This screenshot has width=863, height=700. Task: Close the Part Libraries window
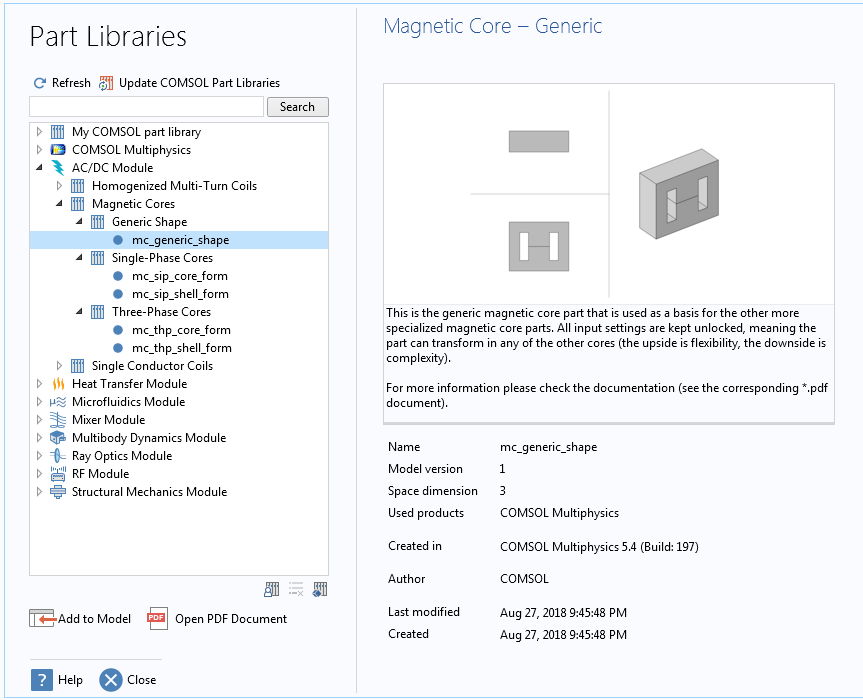[x=128, y=680]
